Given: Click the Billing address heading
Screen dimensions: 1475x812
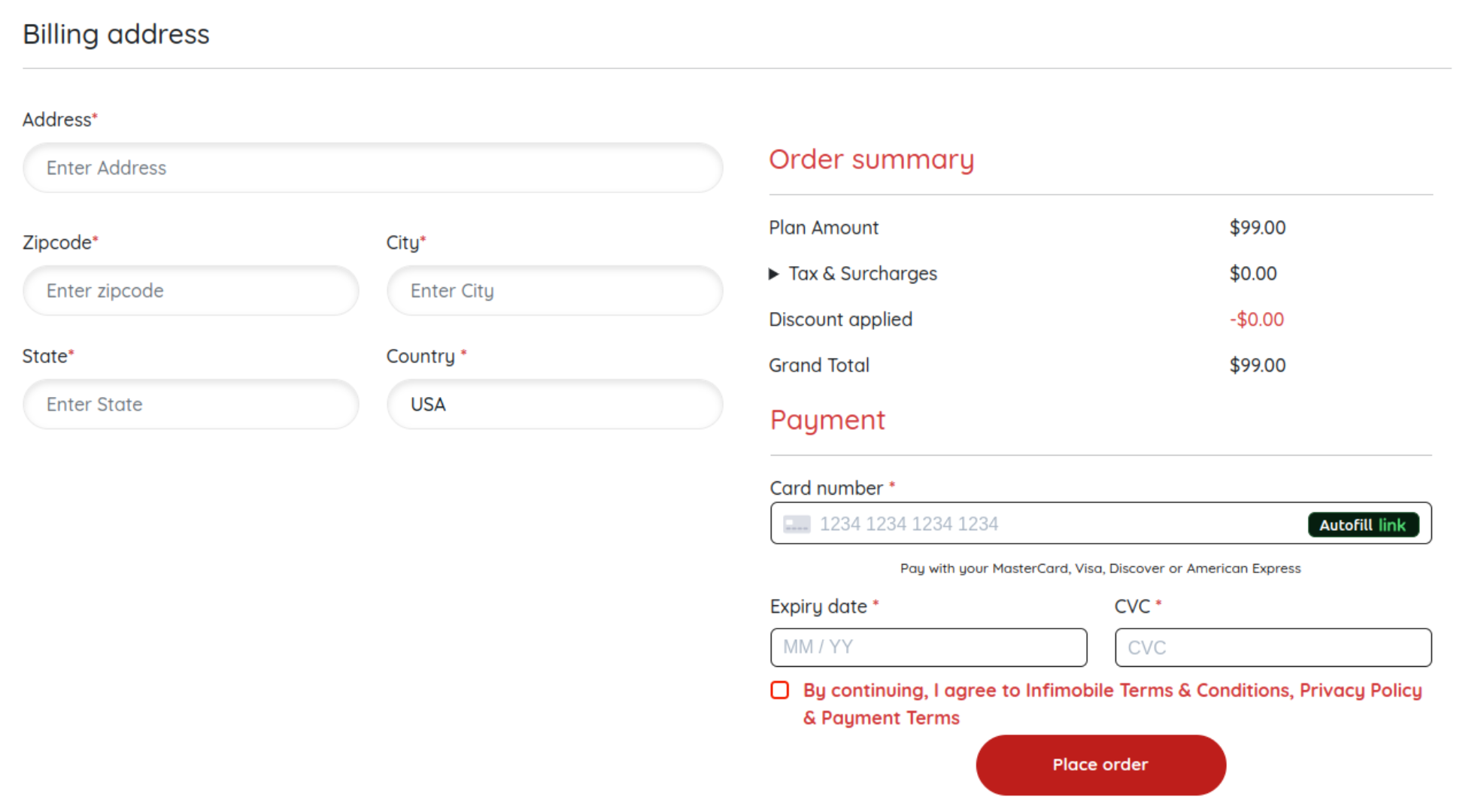Looking at the screenshot, I should [x=116, y=35].
